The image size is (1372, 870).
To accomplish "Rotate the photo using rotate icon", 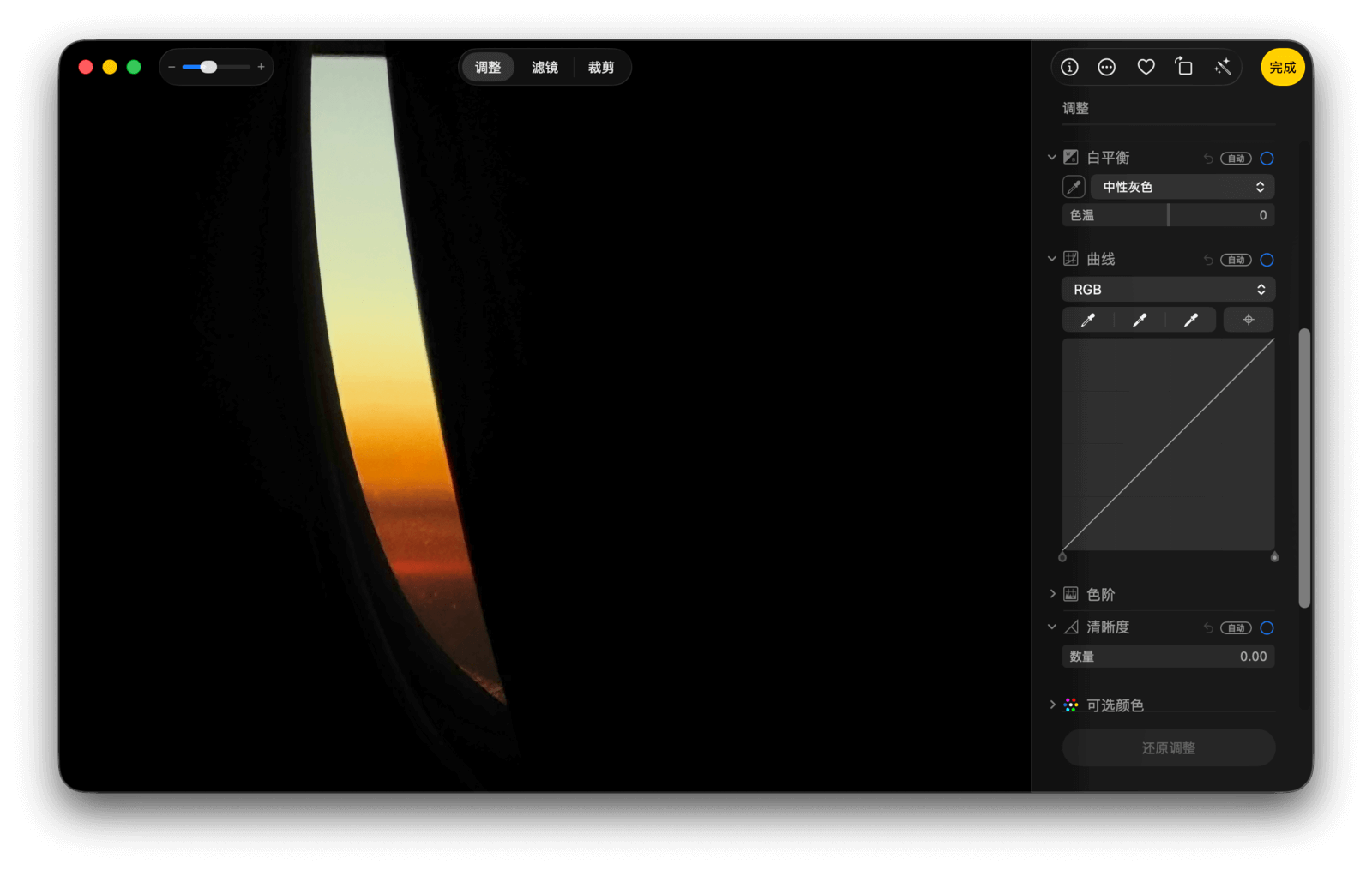I will [x=1184, y=67].
